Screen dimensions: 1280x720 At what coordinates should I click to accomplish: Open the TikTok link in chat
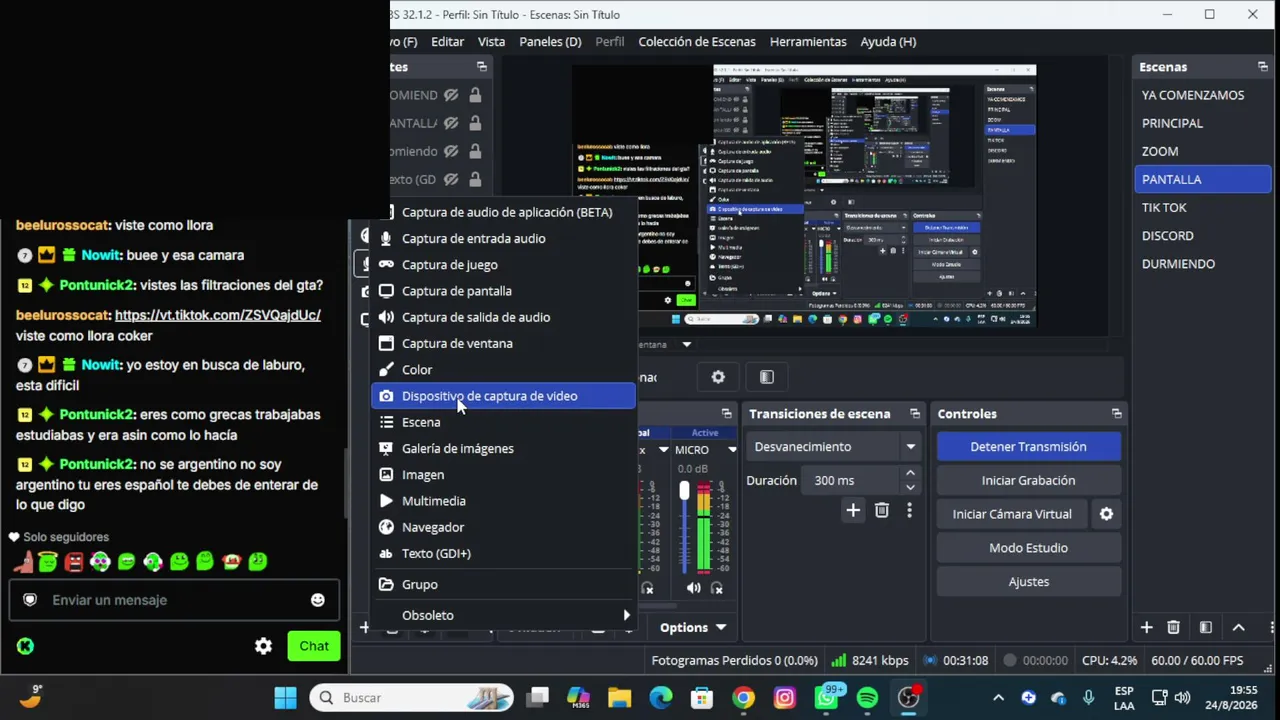218,315
